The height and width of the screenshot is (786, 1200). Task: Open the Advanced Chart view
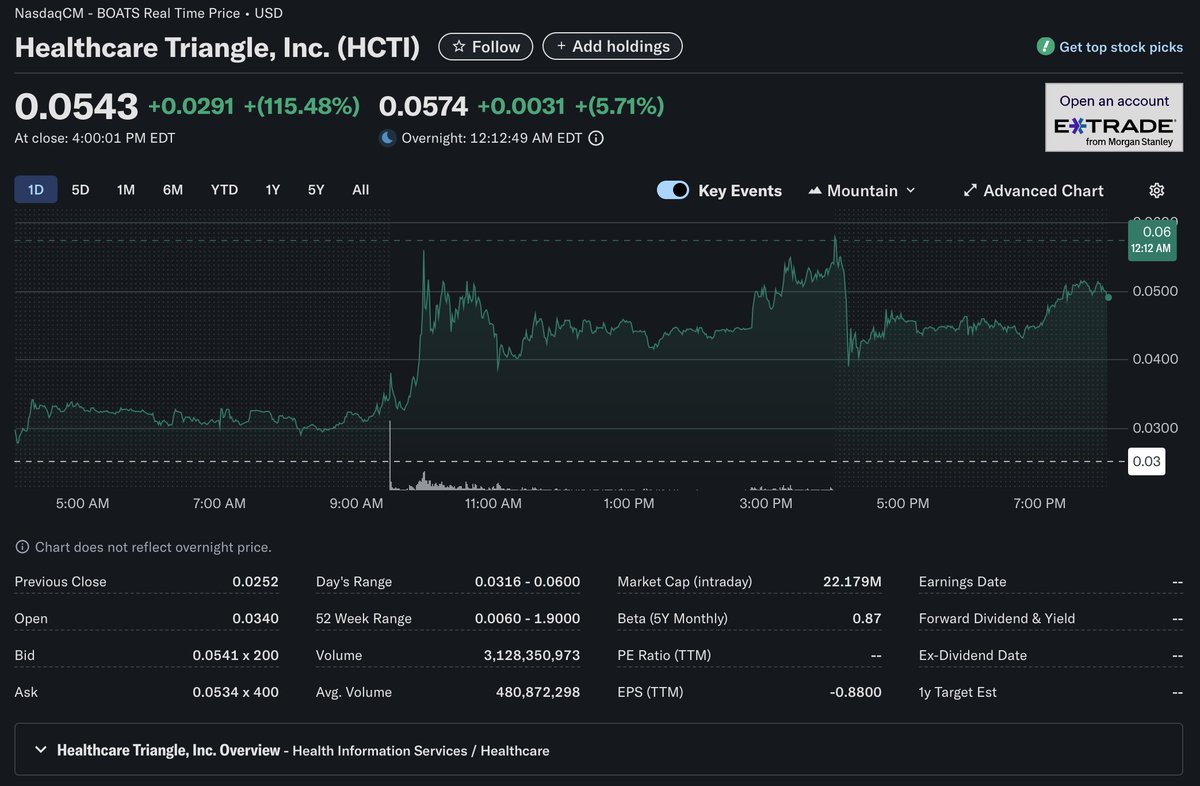pos(1033,190)
